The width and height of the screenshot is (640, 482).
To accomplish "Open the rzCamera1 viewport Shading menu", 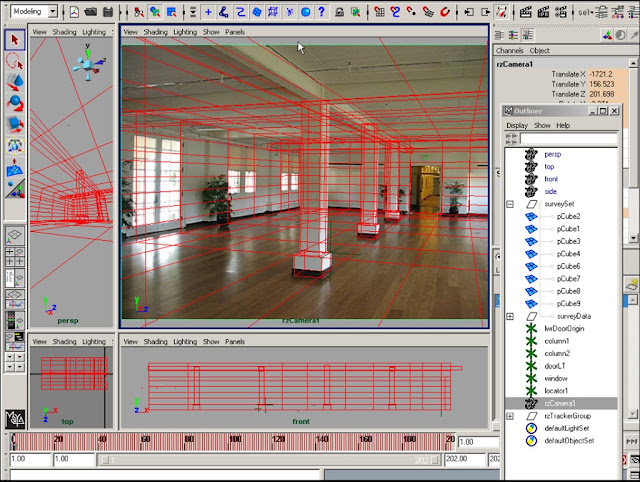I will click(x=155, y=32).
